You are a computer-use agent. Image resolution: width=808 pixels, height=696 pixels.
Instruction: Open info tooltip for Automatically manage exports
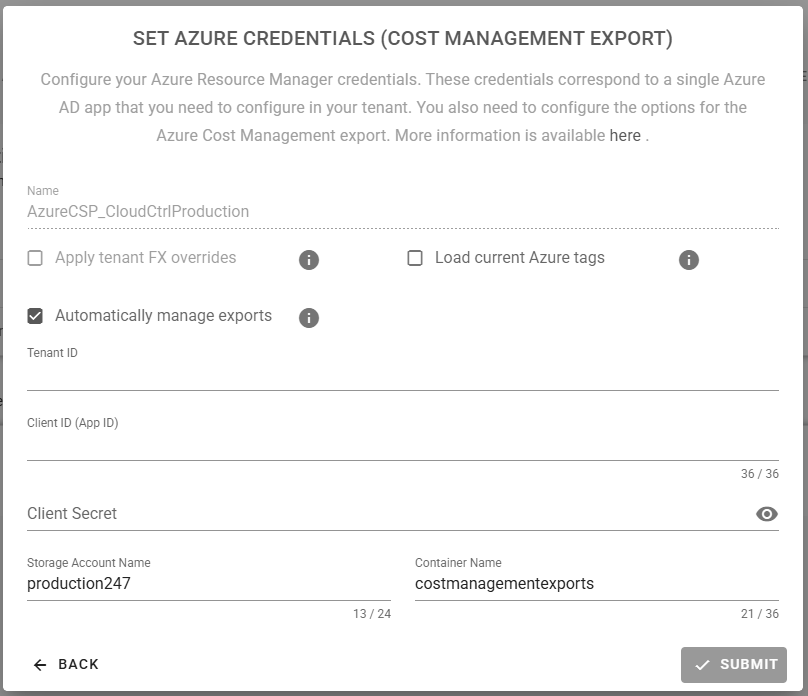coord(309,318)
